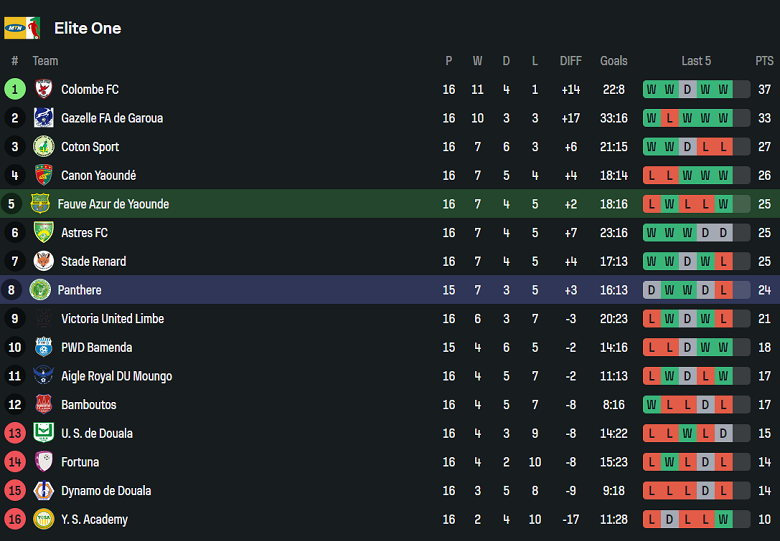Click Fauve Azur de Yaounde badge

(40, 204)
